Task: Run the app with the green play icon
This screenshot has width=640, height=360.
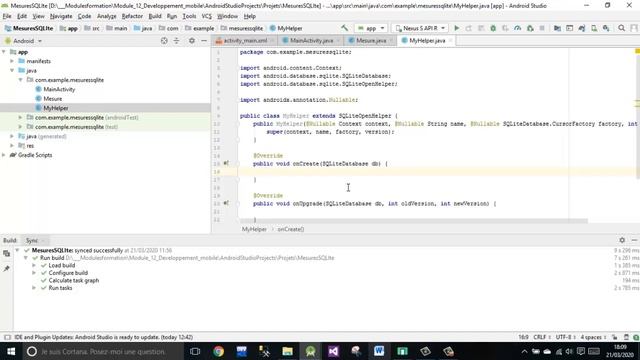Action: [x=457, y=28]
